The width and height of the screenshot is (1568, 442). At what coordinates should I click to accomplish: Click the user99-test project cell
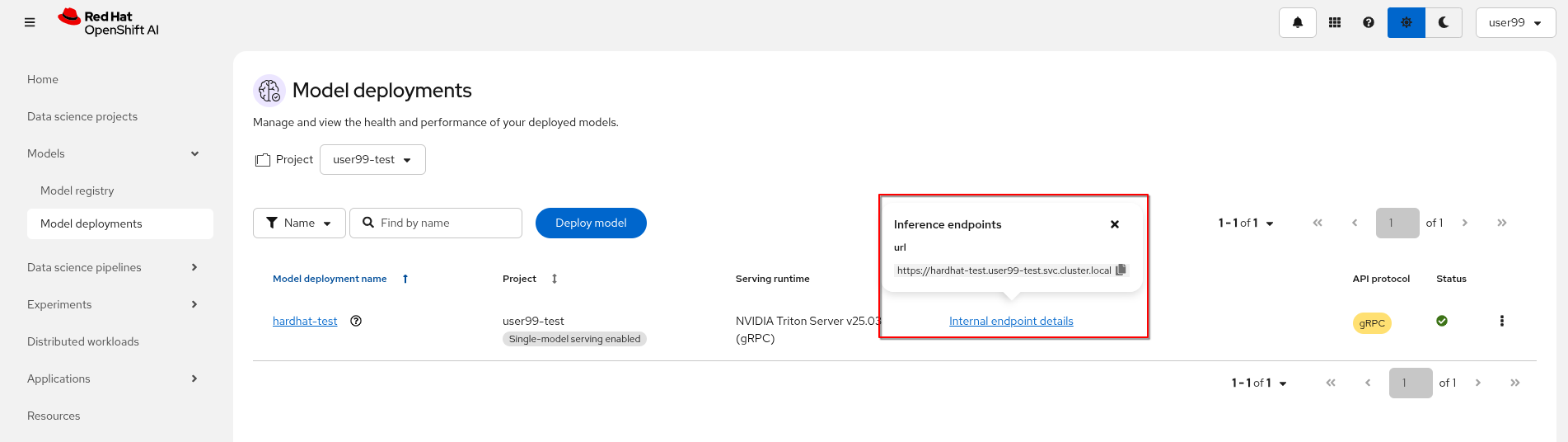pyautogui.click(x=533, y=321)
